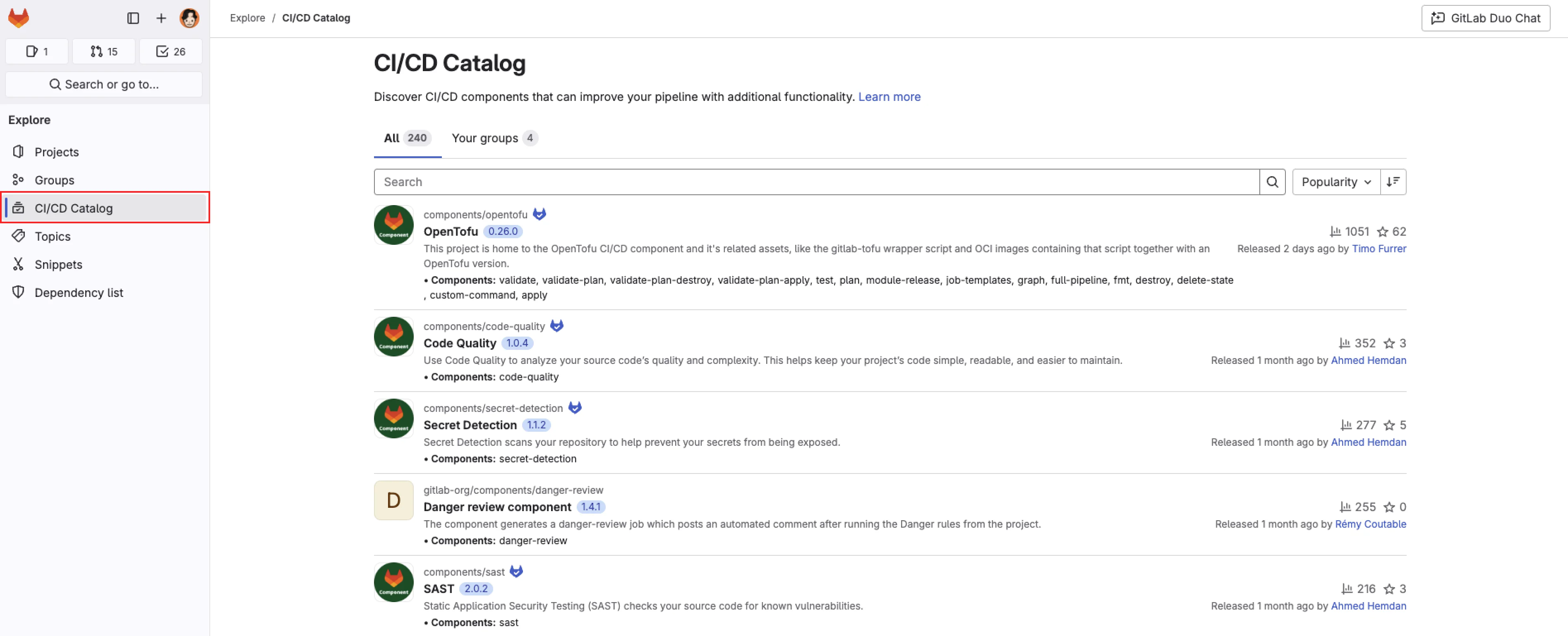Open the assigned issues icon showing 1
1568x636 pixels.
36,51
